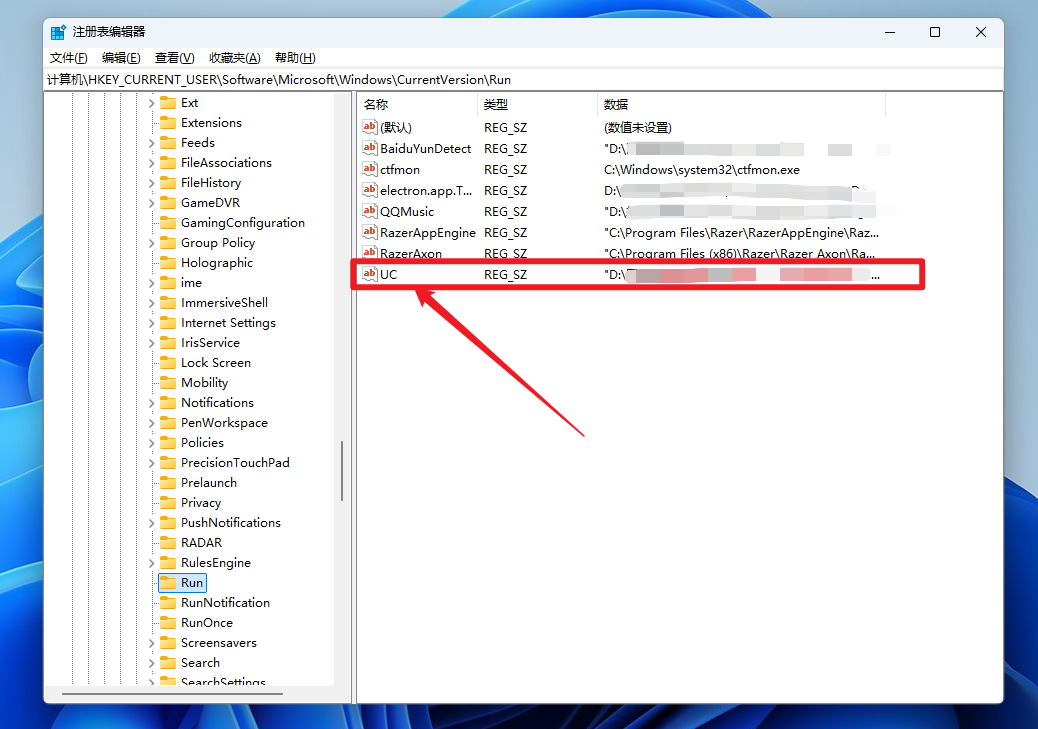Select the Search key in tree

[x=200, y=663]
